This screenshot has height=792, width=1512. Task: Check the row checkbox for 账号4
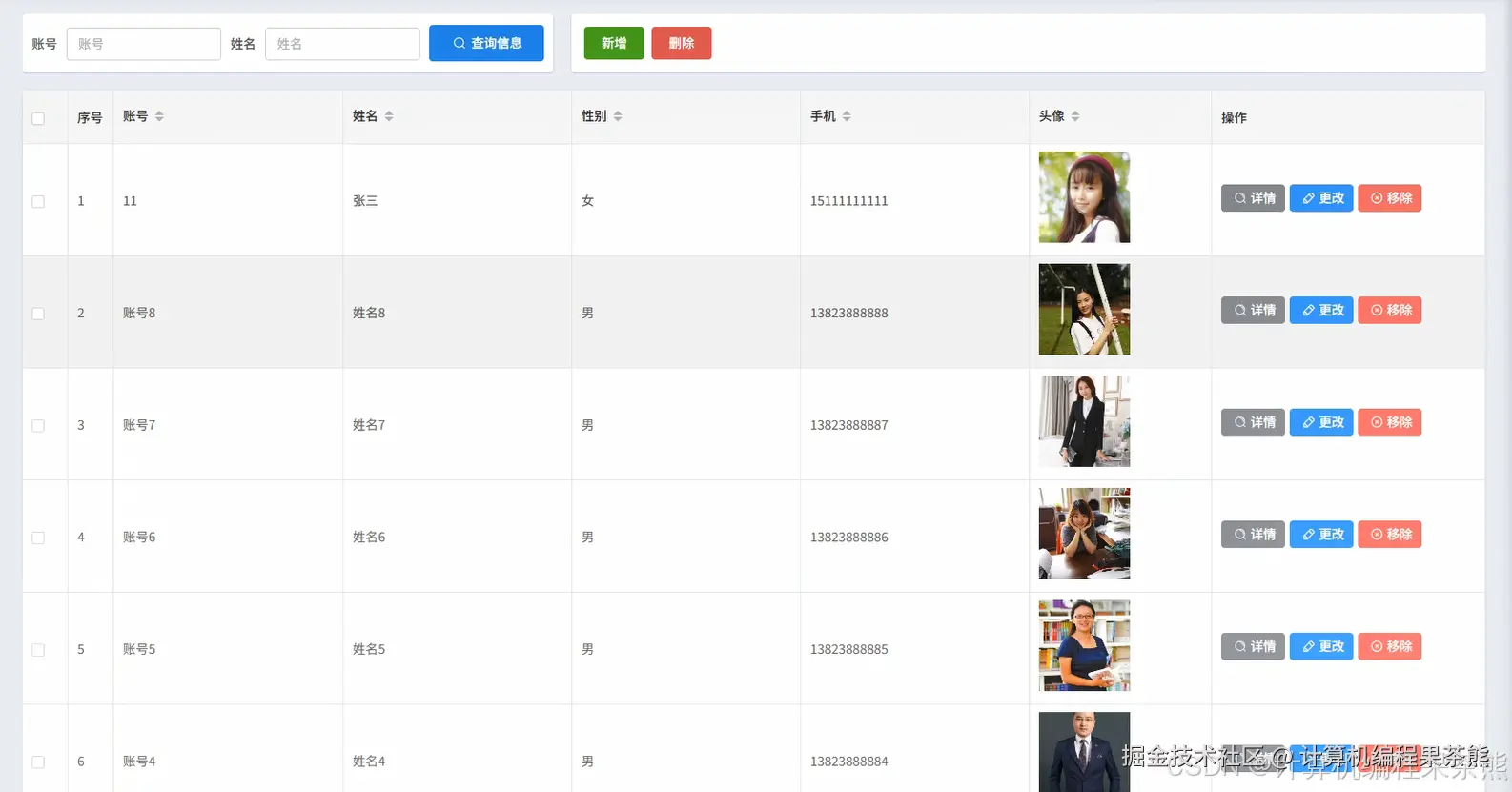tap(38, 762)
